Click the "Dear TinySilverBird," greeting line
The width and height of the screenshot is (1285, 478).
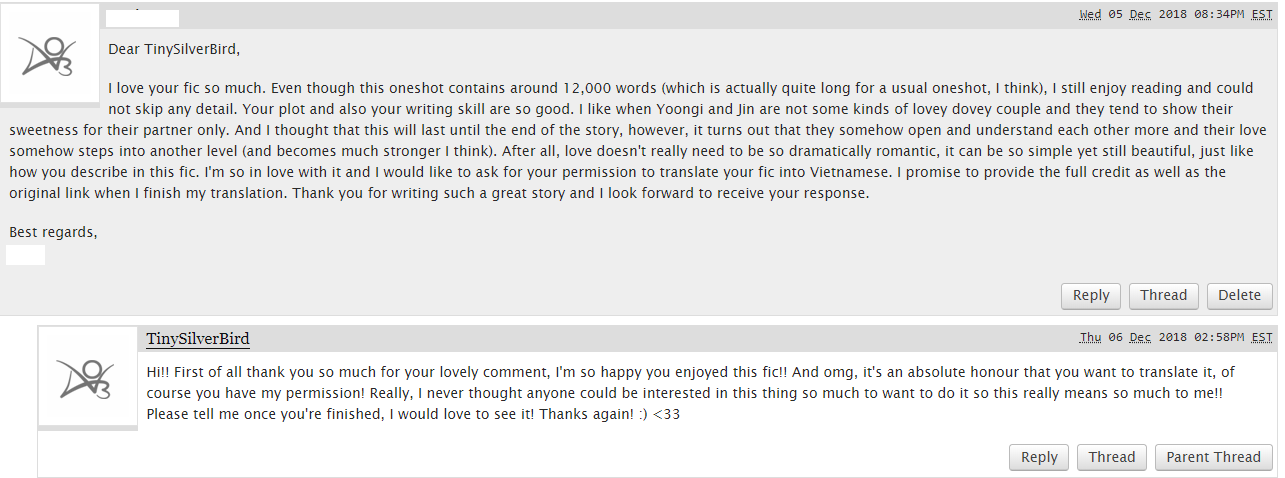[x=174, y=49]
